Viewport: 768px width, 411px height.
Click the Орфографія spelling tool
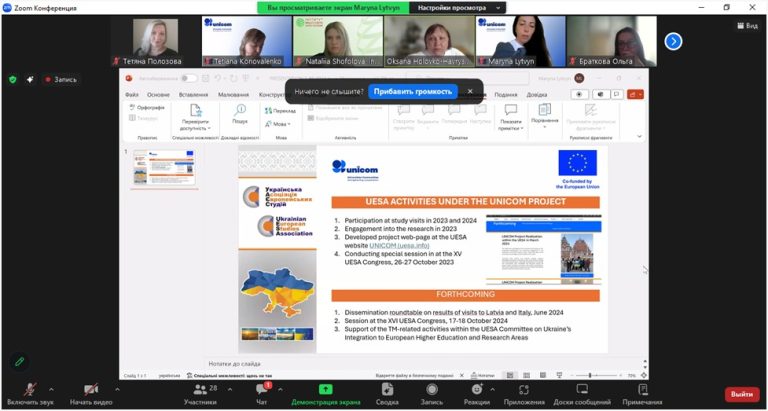coord(147,107)
